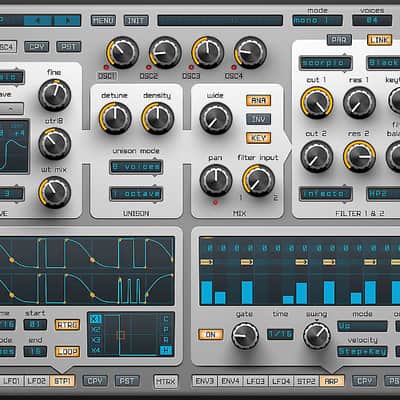Choose the A step edit option
400x400 pixels.
166,340
